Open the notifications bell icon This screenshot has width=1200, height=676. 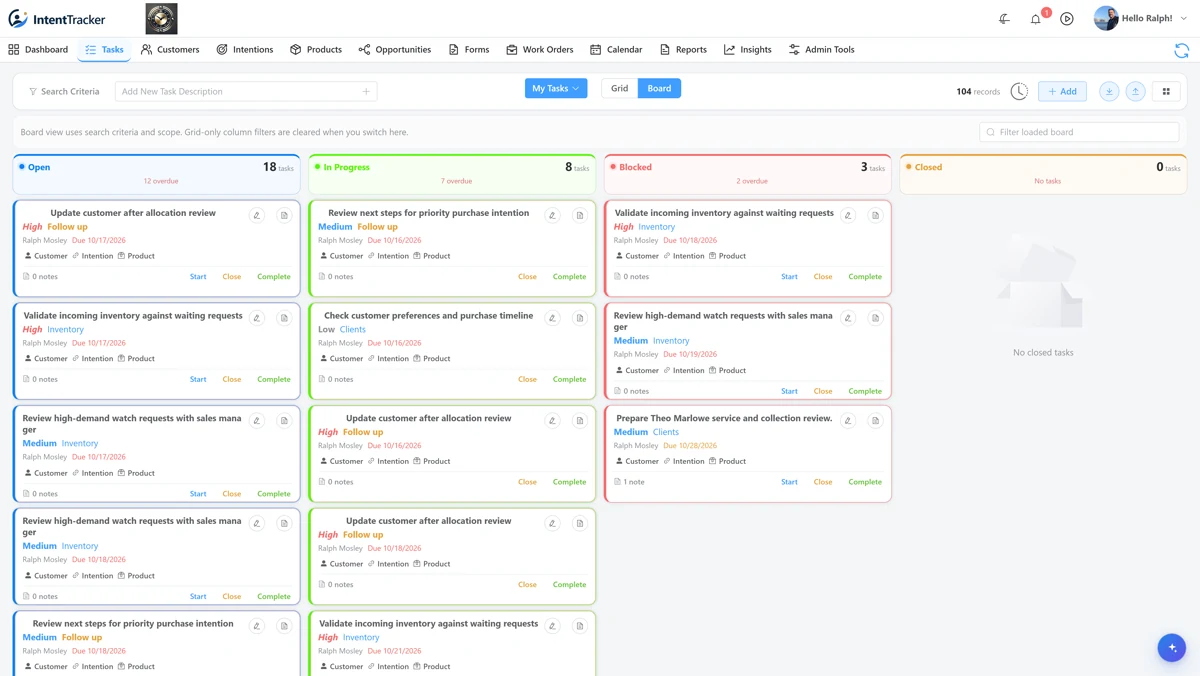1036,19
